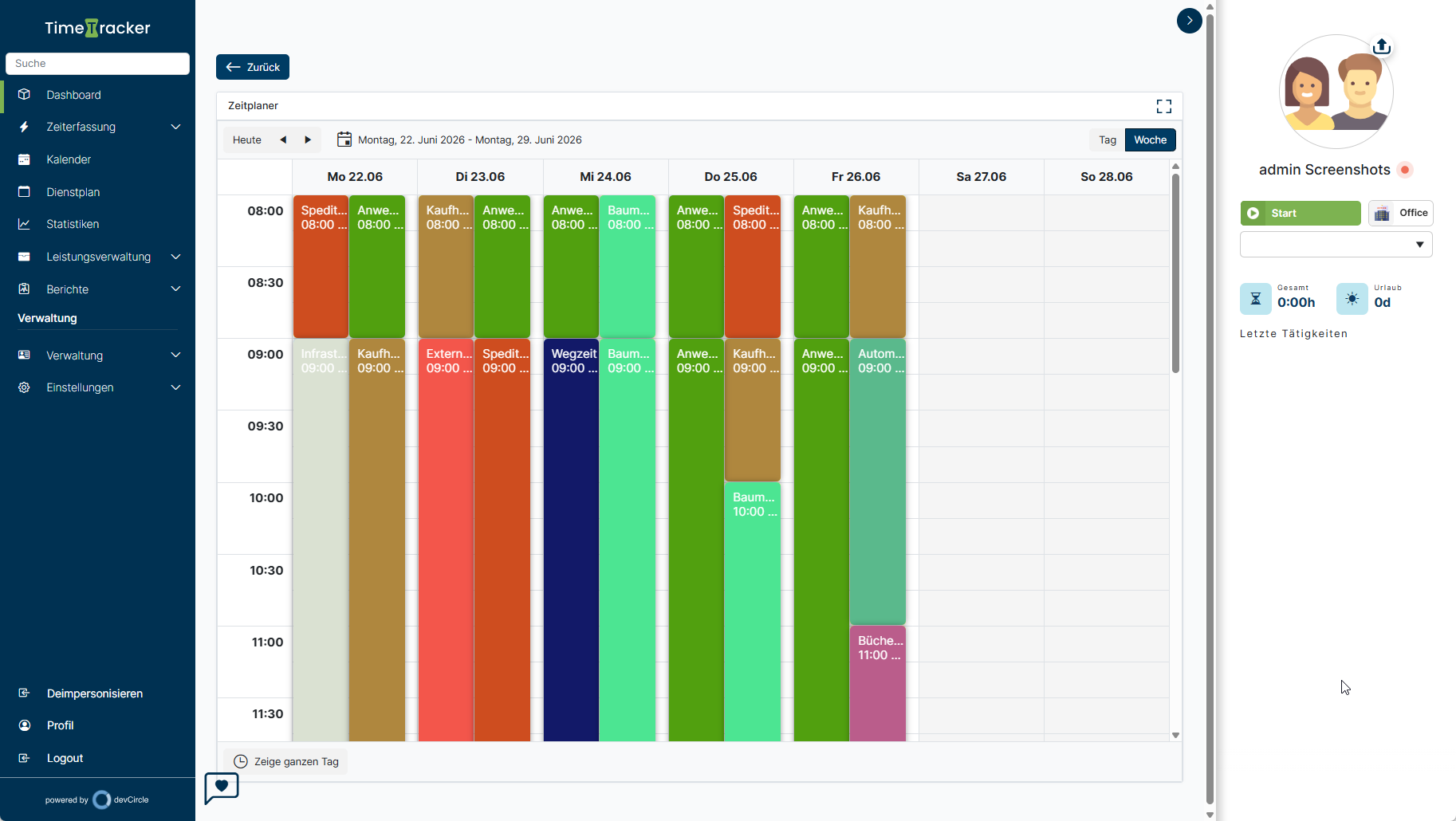Show the whole day with Zeige ganzen Tag
1456x821 pixels.
coord(285,761)
